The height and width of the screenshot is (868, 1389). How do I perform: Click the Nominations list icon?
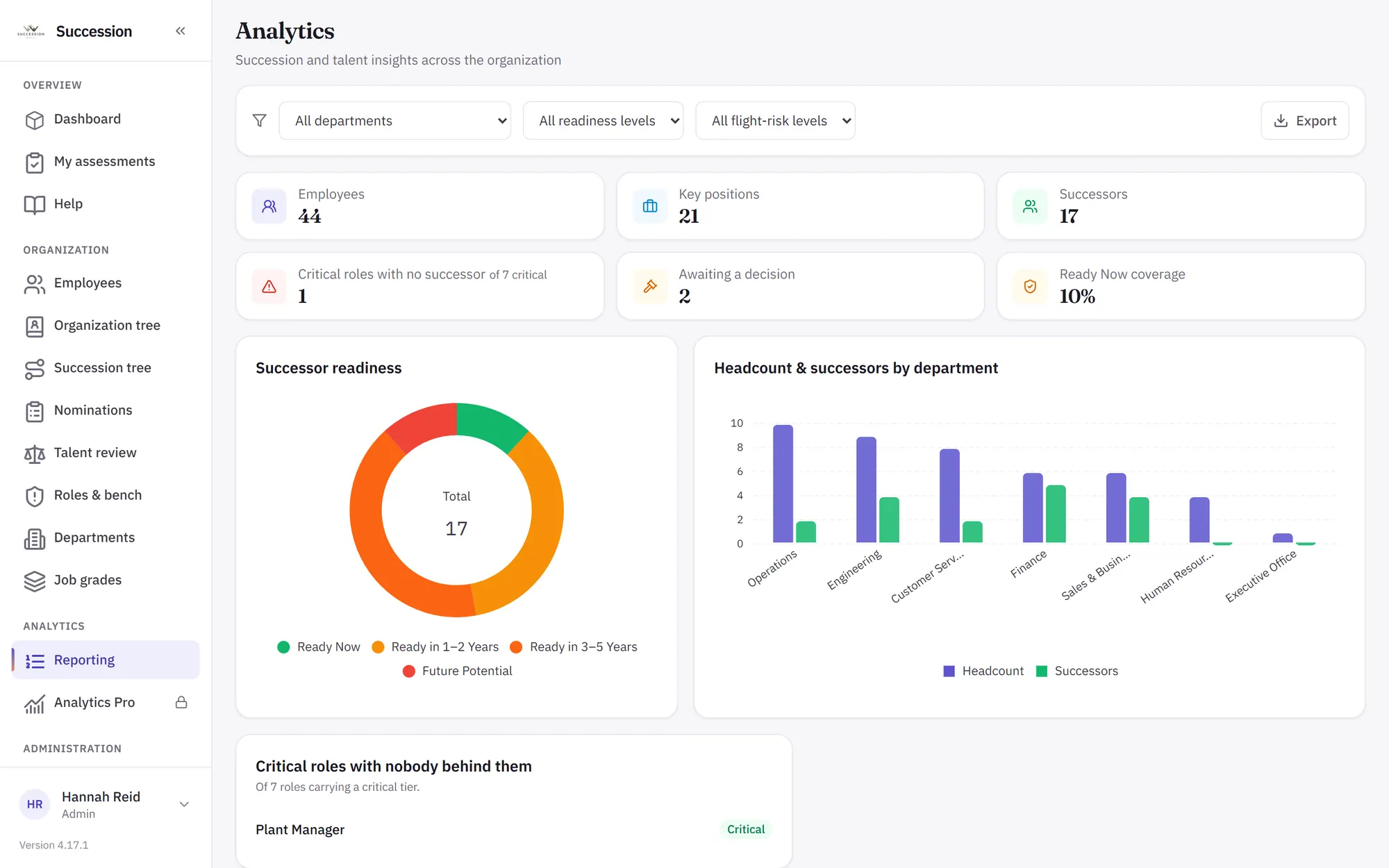pos(35,411)
